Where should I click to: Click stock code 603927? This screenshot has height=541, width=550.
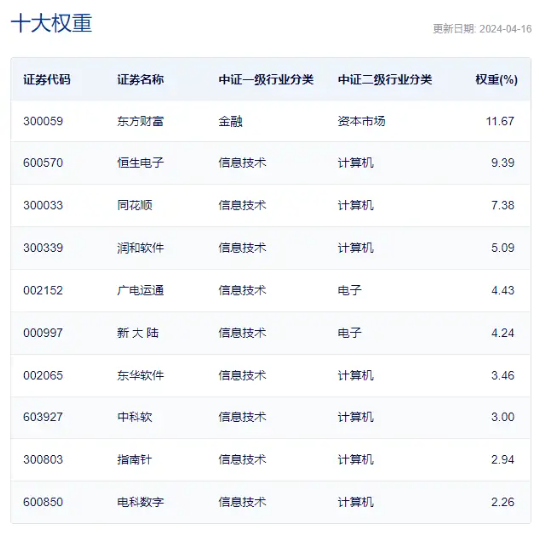click(x=43, y=417)
